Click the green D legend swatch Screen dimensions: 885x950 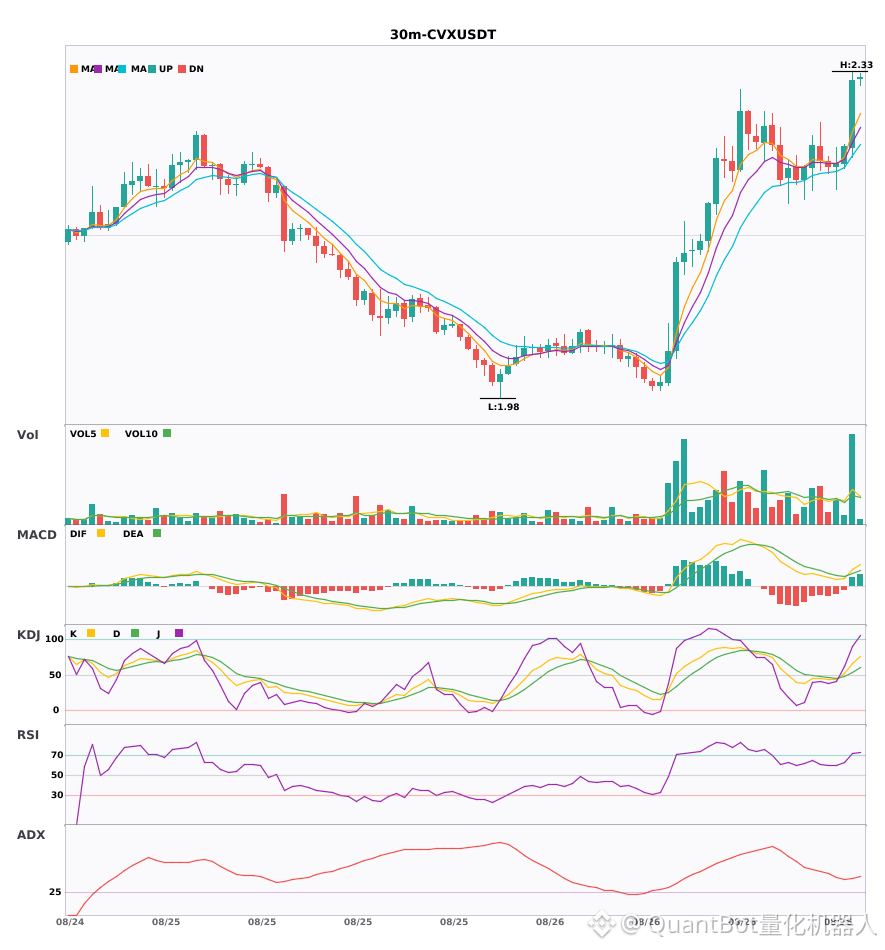click(x=135, y=633)
